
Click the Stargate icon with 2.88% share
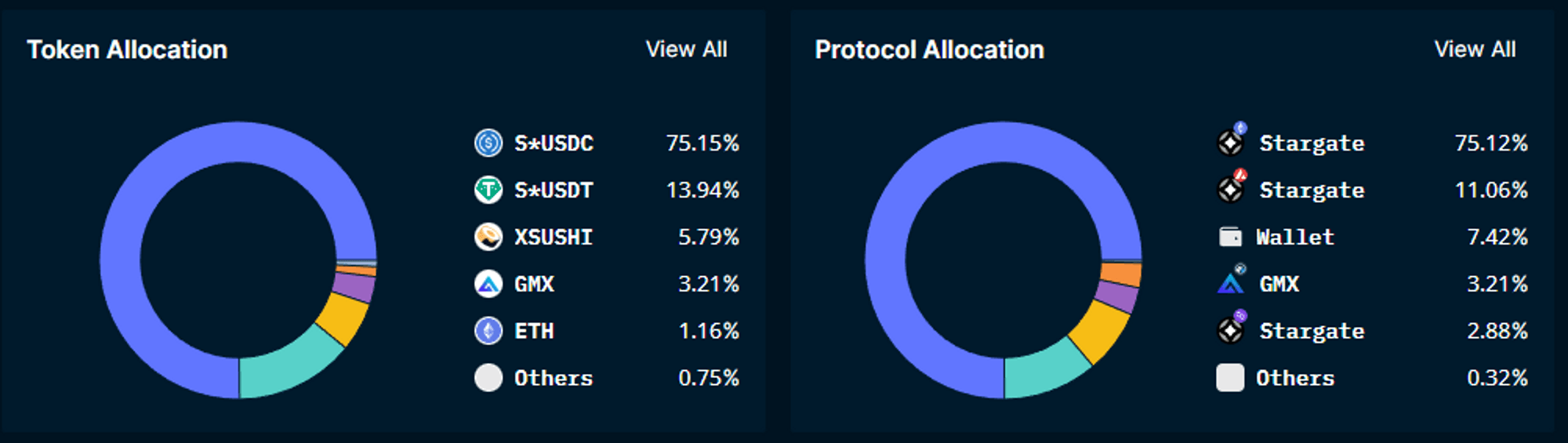point(1232,328)
